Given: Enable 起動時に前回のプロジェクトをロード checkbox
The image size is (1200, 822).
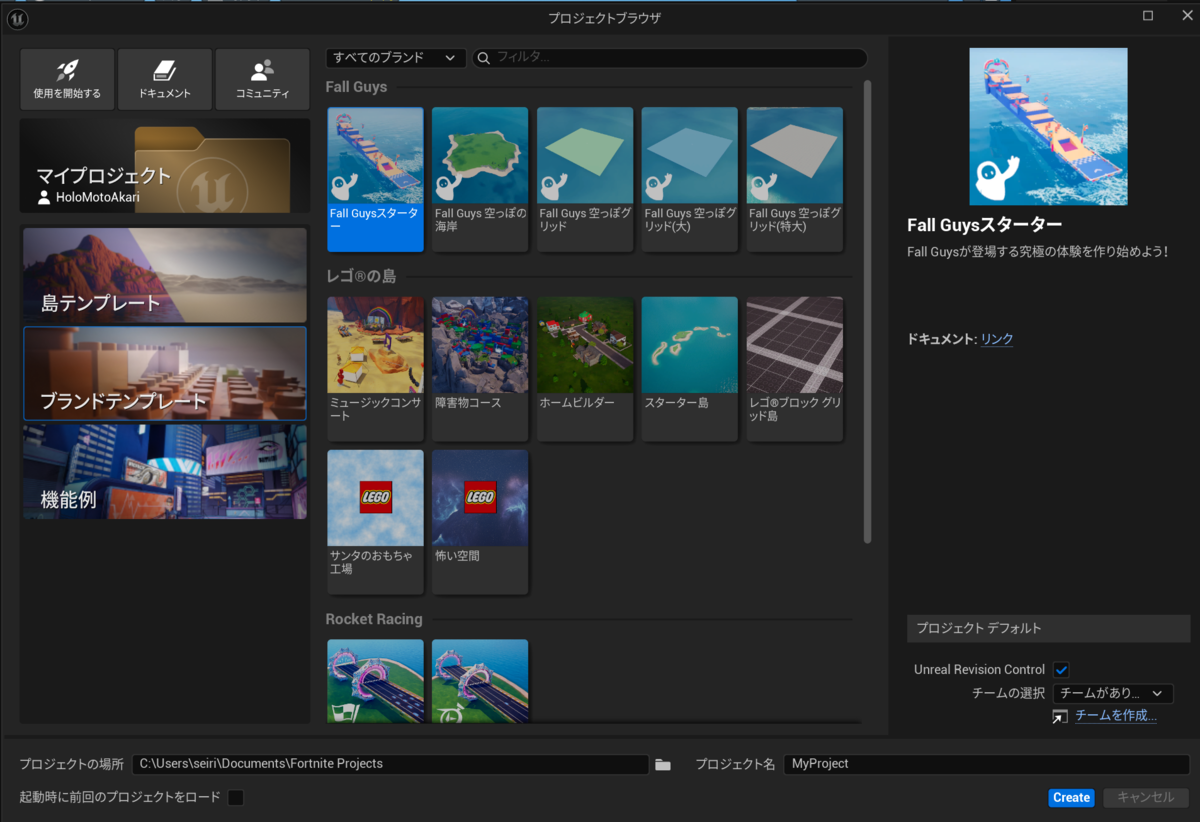Looking at the screenshot, I should point(236,797).
